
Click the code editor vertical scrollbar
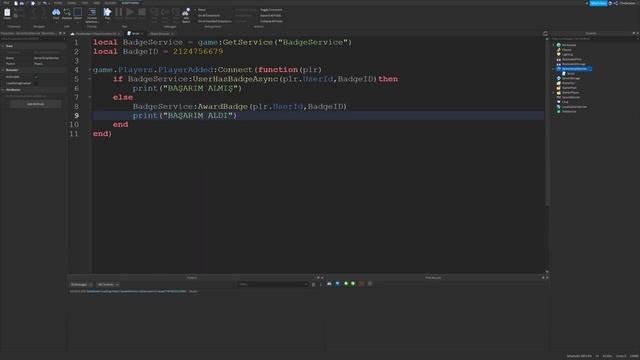pos(547,122)
